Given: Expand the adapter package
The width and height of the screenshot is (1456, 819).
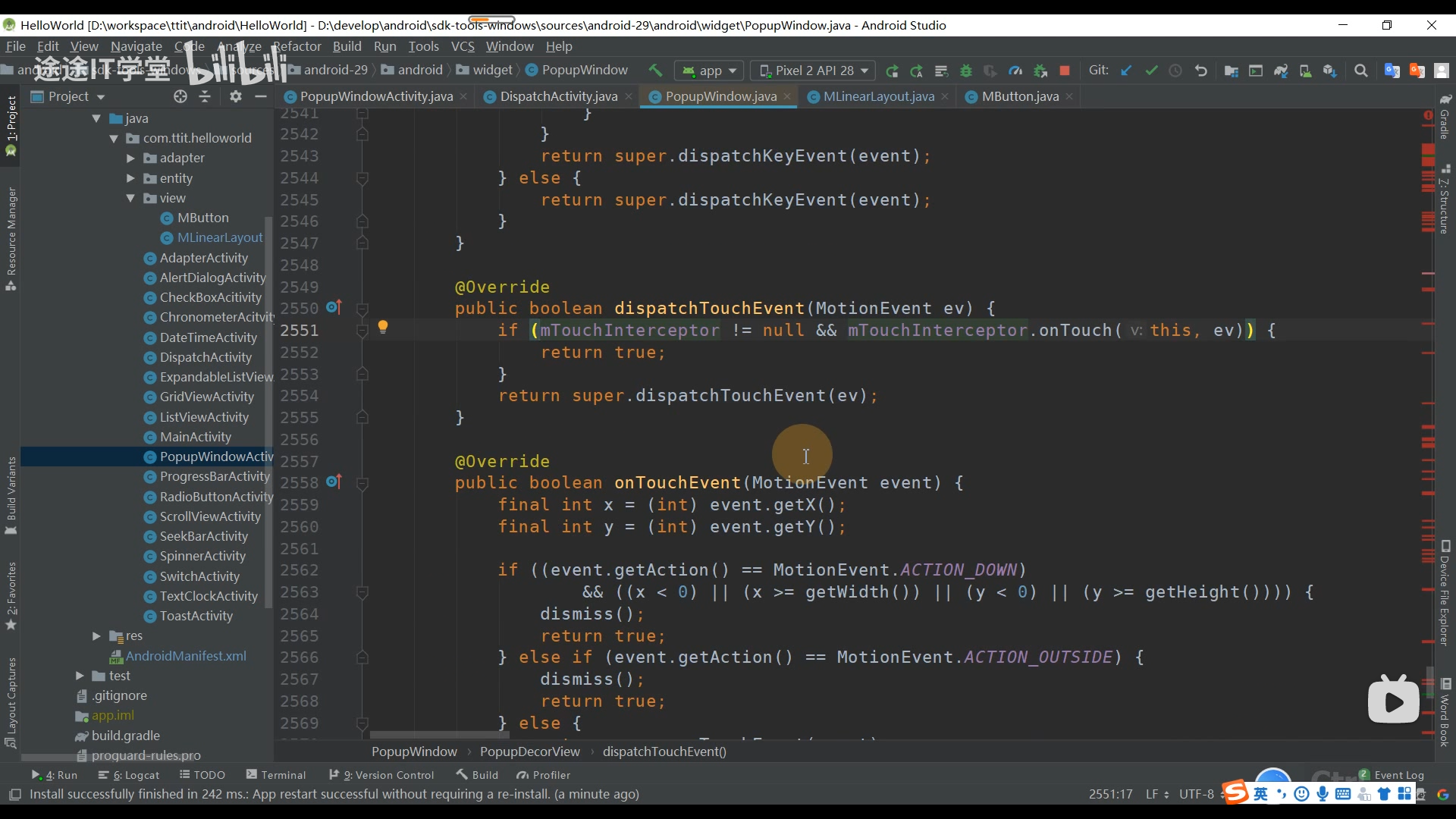Looking at the screenshot, I should pos(130,158).
